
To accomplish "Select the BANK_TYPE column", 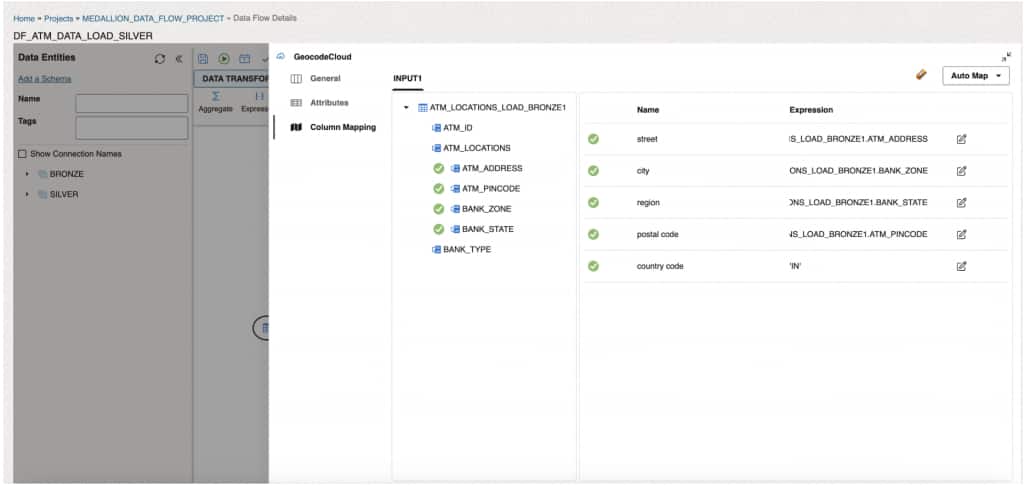I will (x=466, y=249).
